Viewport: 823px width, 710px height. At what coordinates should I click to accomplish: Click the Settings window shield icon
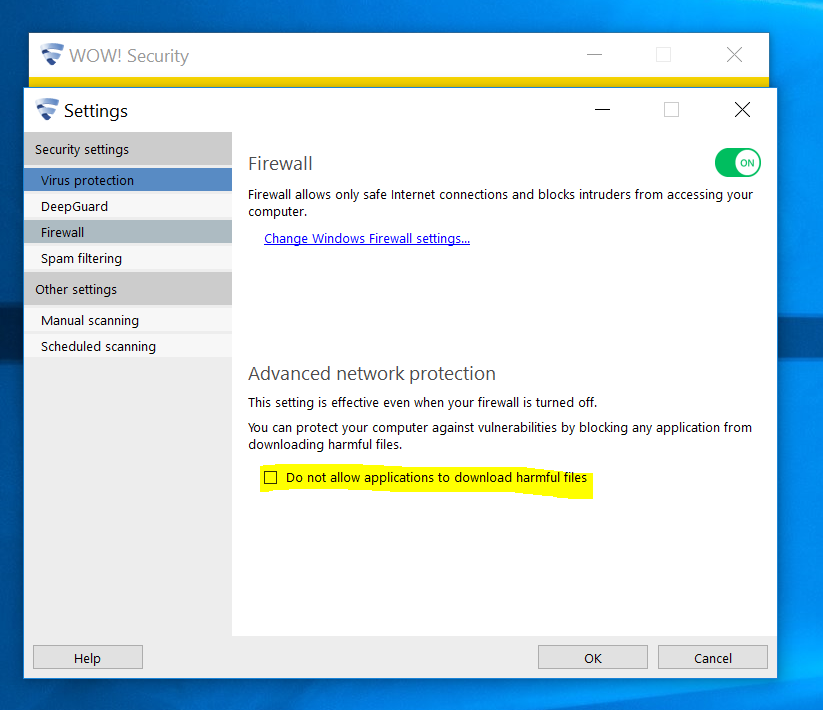coord(47,110)
